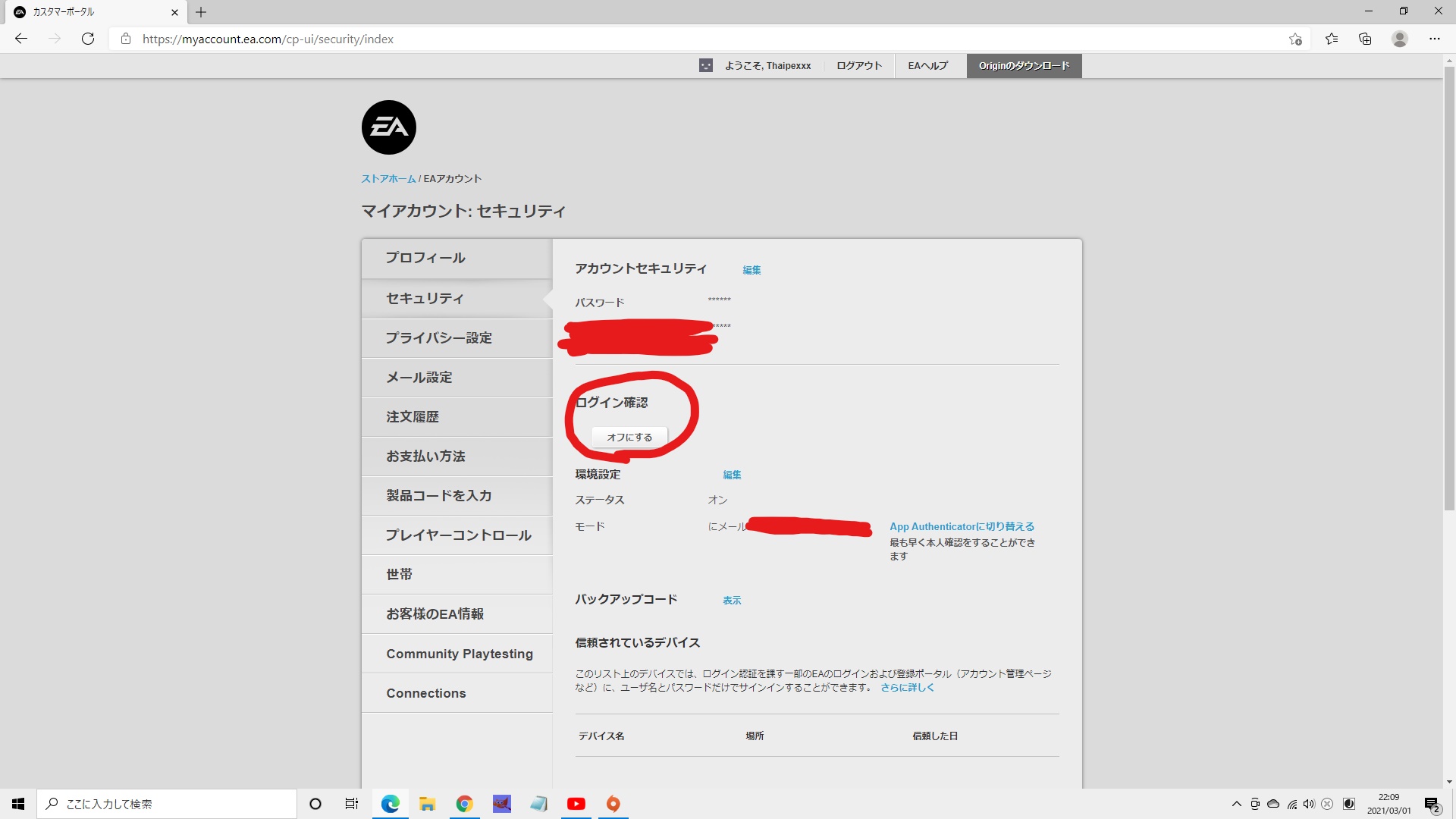Open network icon in system tray
The width and height of the screenshot is (1456, 819).
[x=1291, y=804]
